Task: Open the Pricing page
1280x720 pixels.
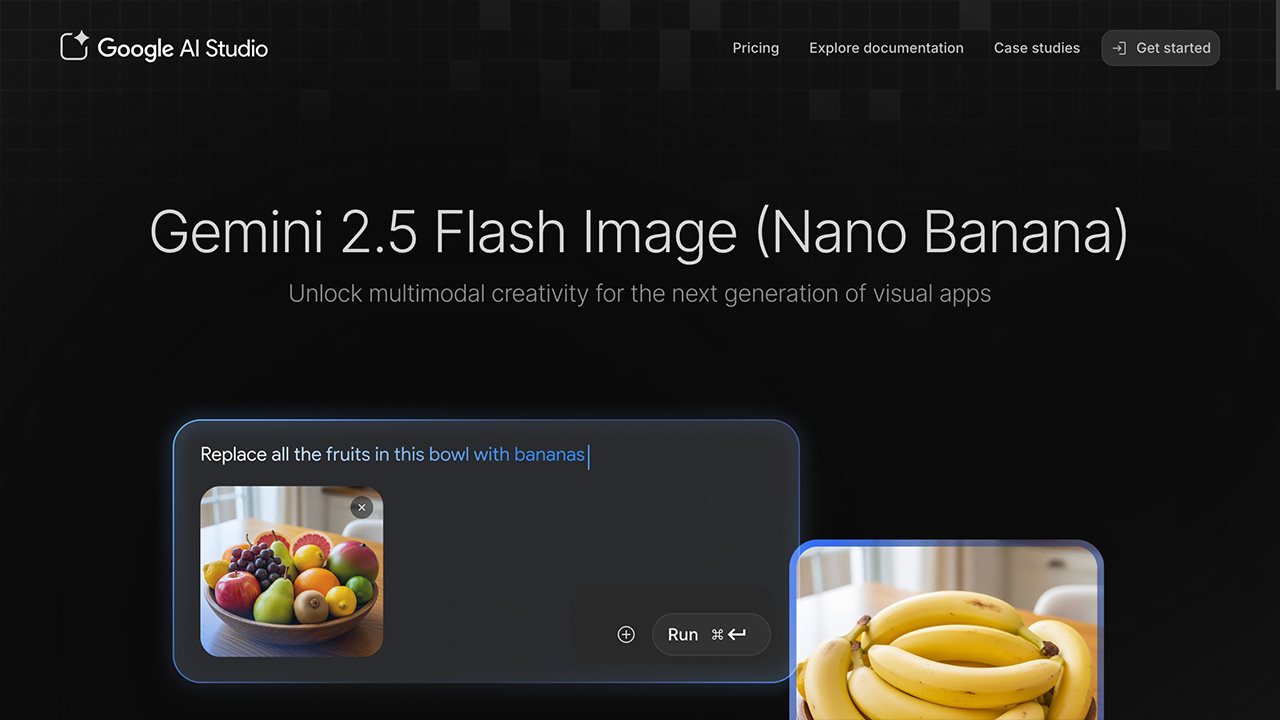Action: (755, 48)
